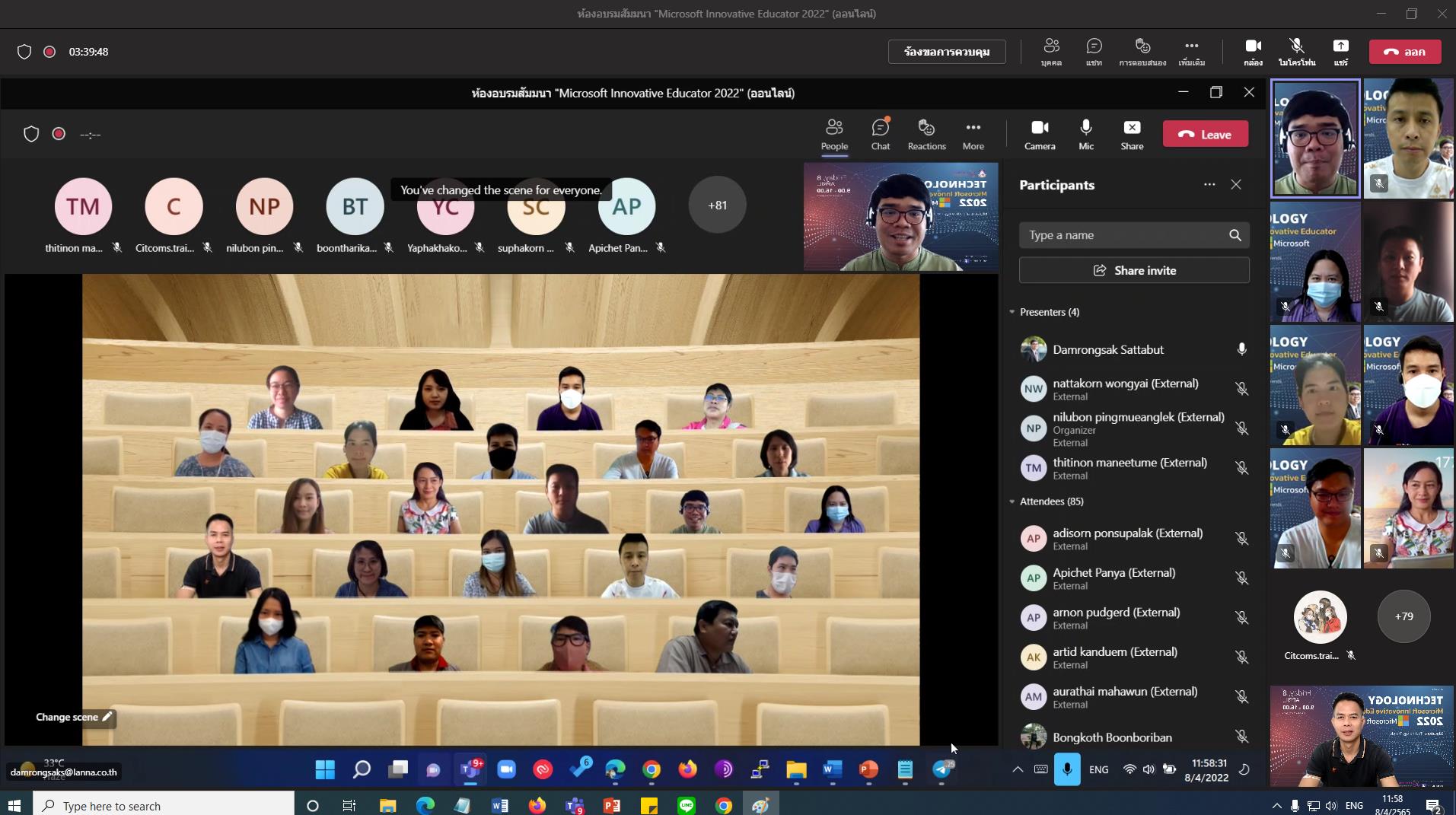Viewport: 1456px width, 815px height.
Task: Click nattakorn wongyai muted mic icon
Action: coord(1241,389)
